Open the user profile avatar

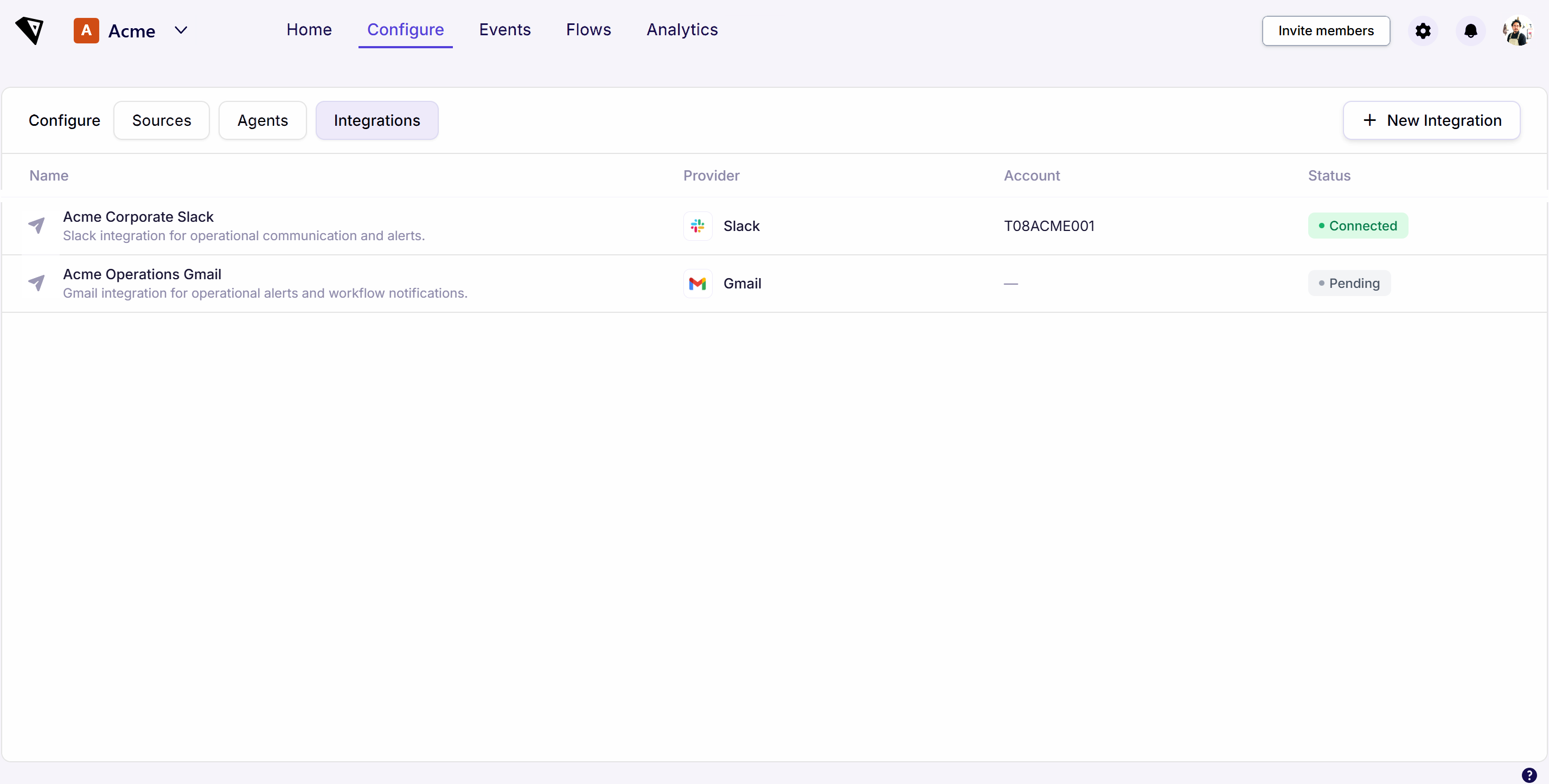1517,31
